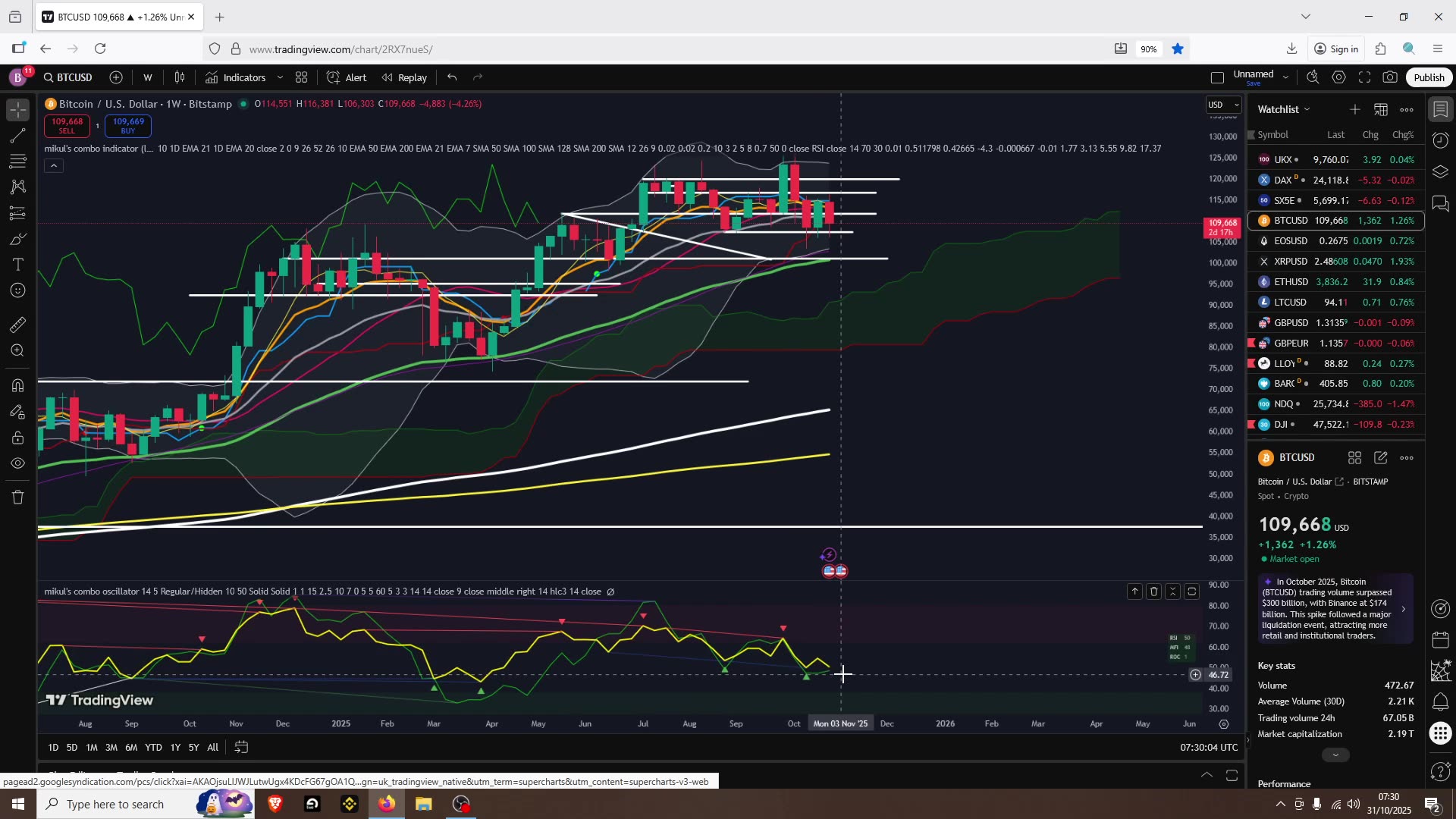Open the Trend Line drawing tool
The image size is (1456, 819).
(17, 136)
